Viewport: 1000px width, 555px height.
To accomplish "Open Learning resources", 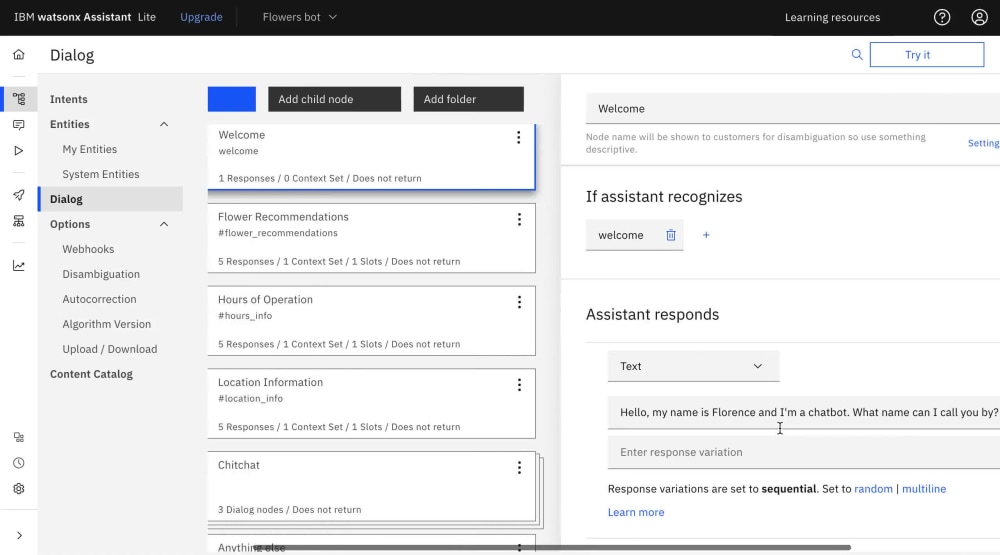I will [832, 17].
